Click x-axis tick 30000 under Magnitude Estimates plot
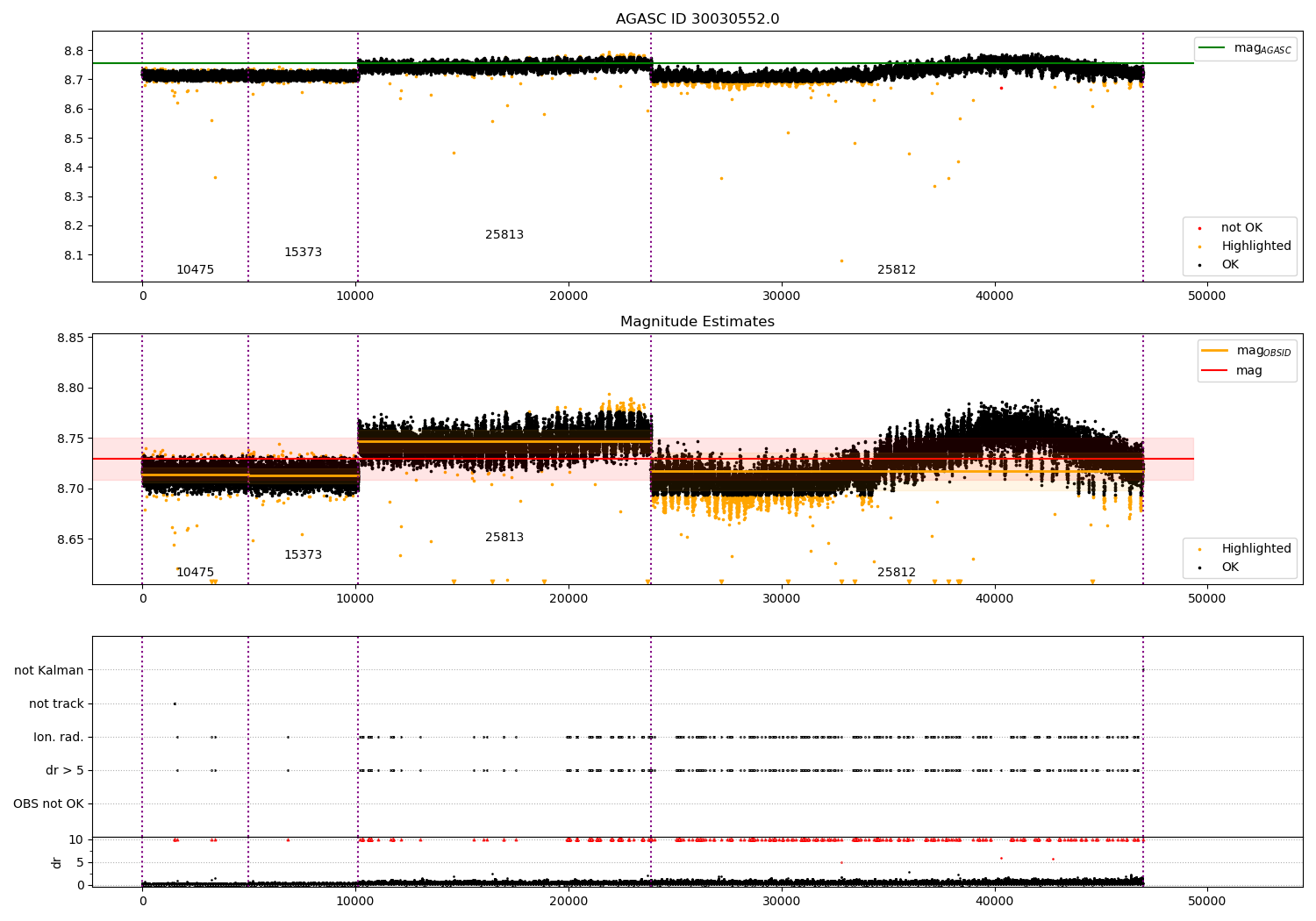The width and height of the screenshot is (1316, 921). pyautogui.click(x=781, y=599)
